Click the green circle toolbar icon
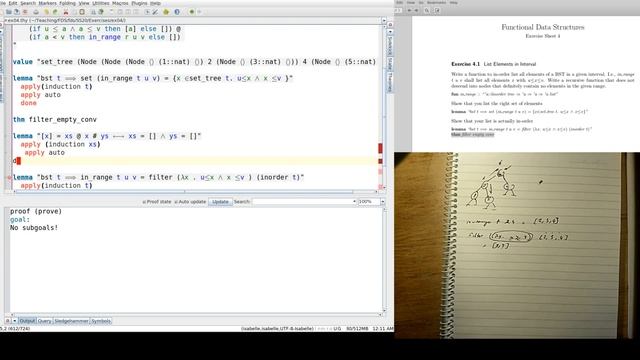Image resolution: width=640 pixels, height=360 pixels. click(191, 12)
